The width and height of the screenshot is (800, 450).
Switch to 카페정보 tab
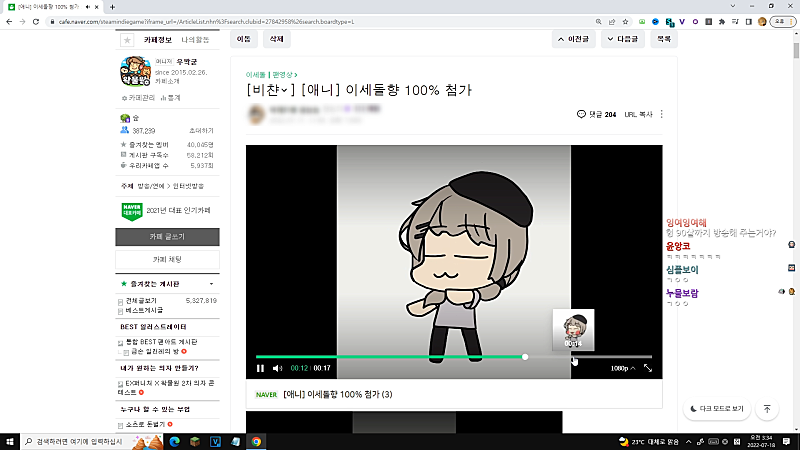point(158,40)
